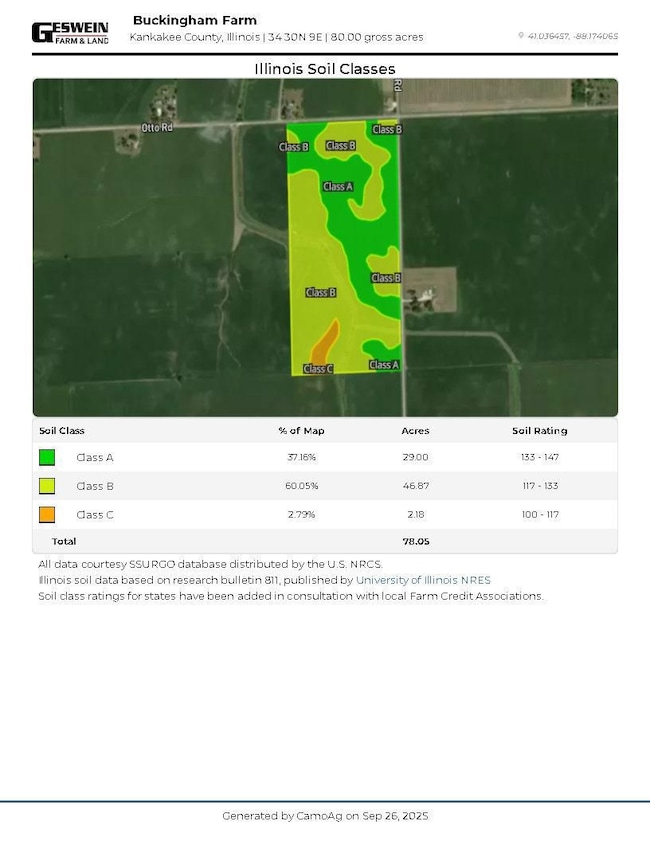Click the 37.16% value in Class A row
The image size is (650, 841).
click(301, 458)
